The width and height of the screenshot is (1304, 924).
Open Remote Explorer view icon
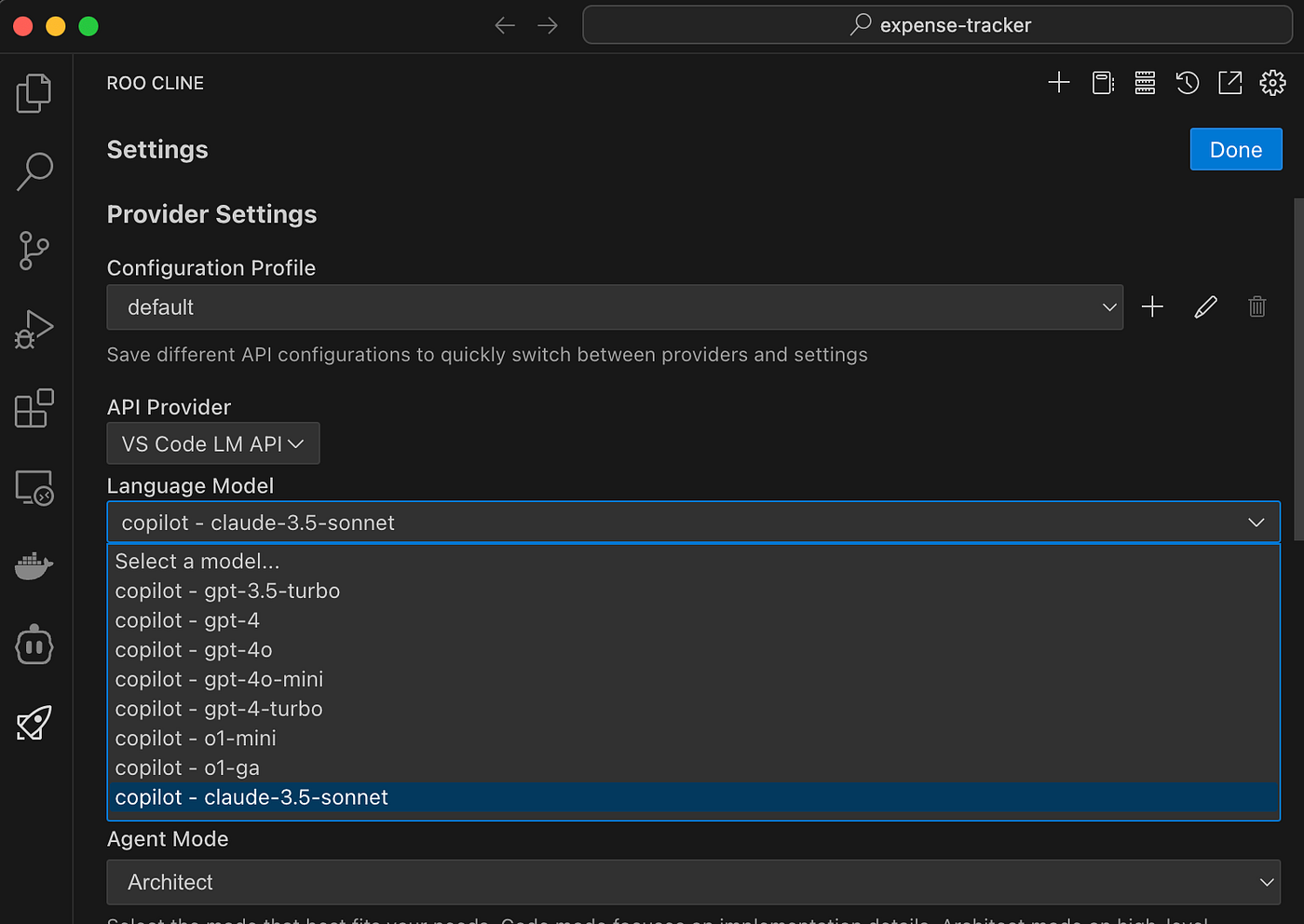point(34,487)
